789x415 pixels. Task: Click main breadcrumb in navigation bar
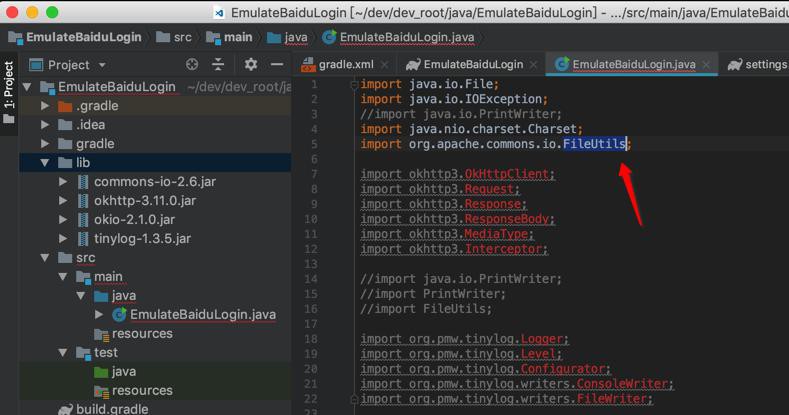coord(229,37)
